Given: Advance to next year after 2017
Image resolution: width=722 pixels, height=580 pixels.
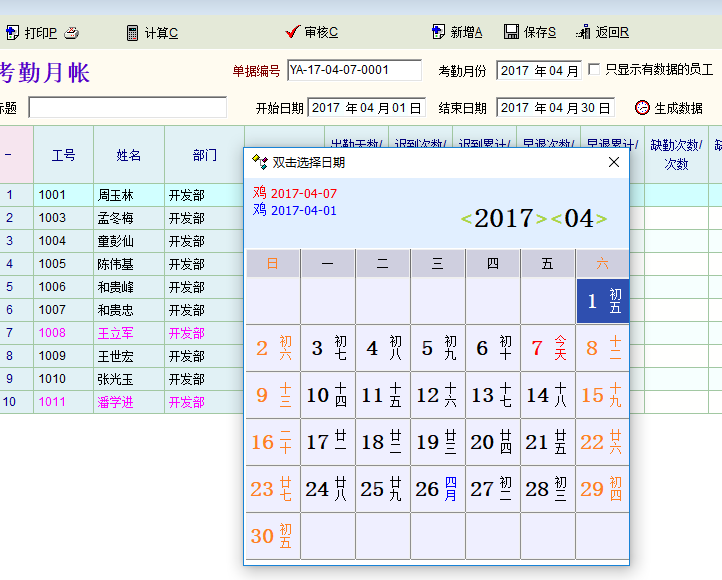Looking at the screenshot, I should click(x=541, y=219).
